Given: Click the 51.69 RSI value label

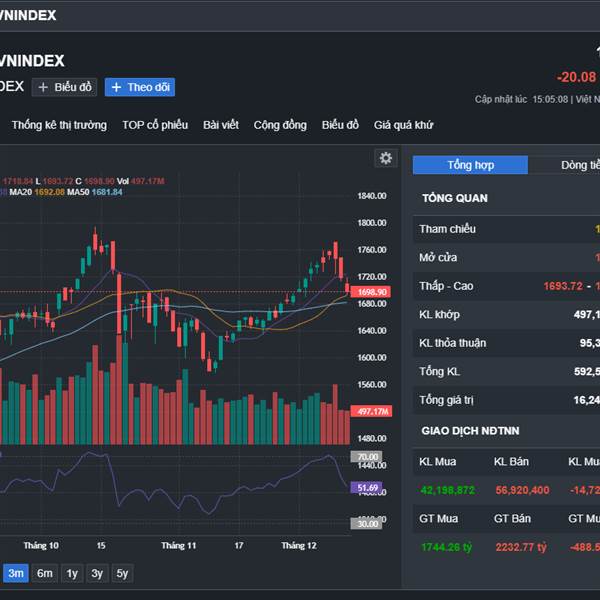Looking at the screenshot, I should pos(367,488).
